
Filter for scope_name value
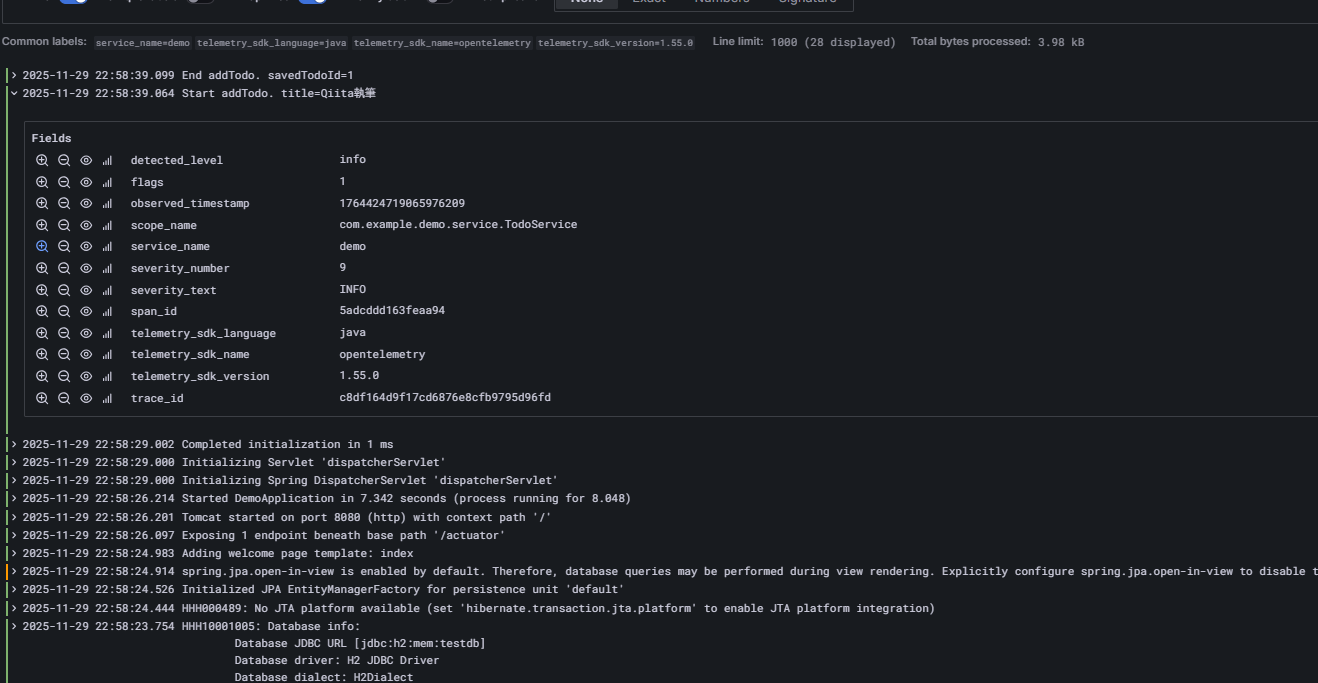tap(42, 225)
